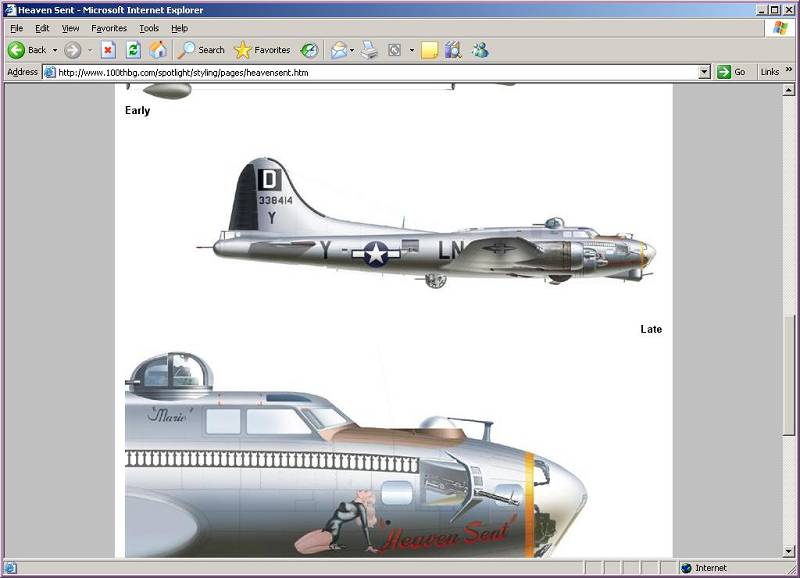
Task: Click the Stop loading icon
Action: [108, 50]
